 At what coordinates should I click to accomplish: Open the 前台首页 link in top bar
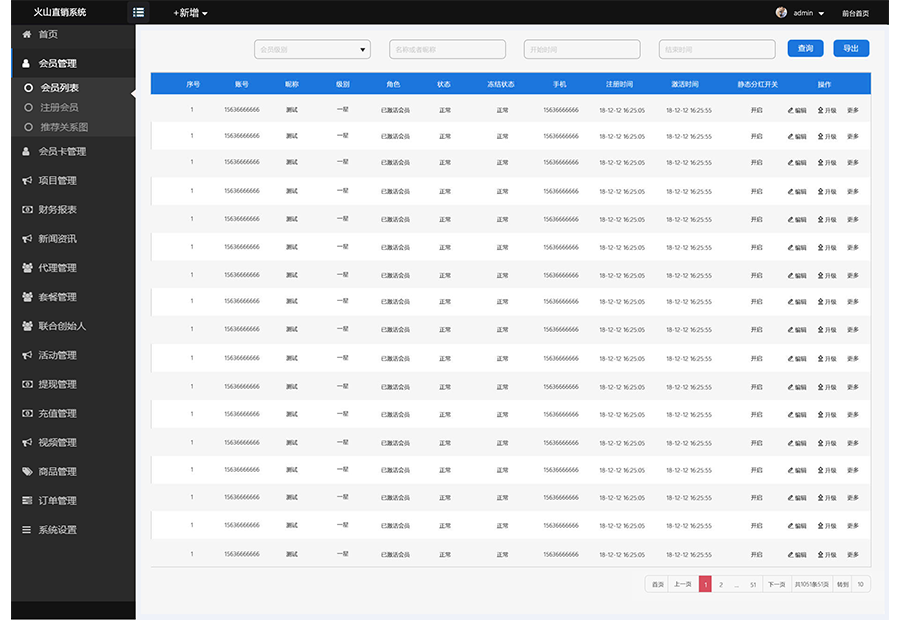pos(855,13)
